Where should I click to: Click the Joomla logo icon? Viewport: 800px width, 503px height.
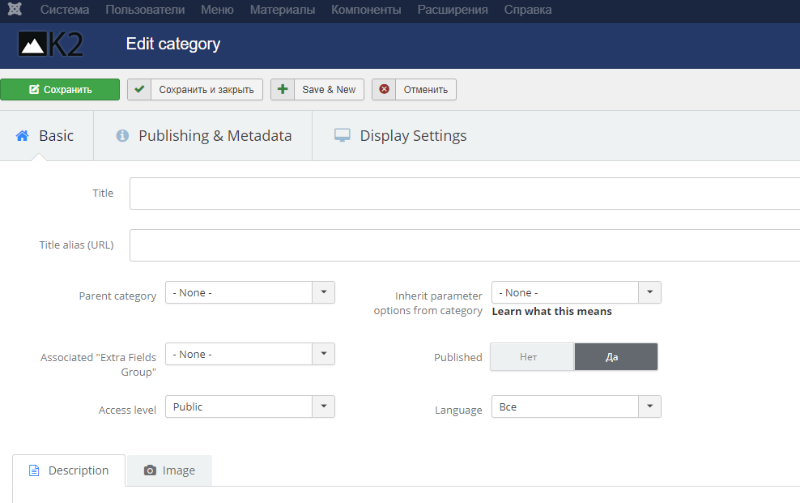[x=15, y=9]
